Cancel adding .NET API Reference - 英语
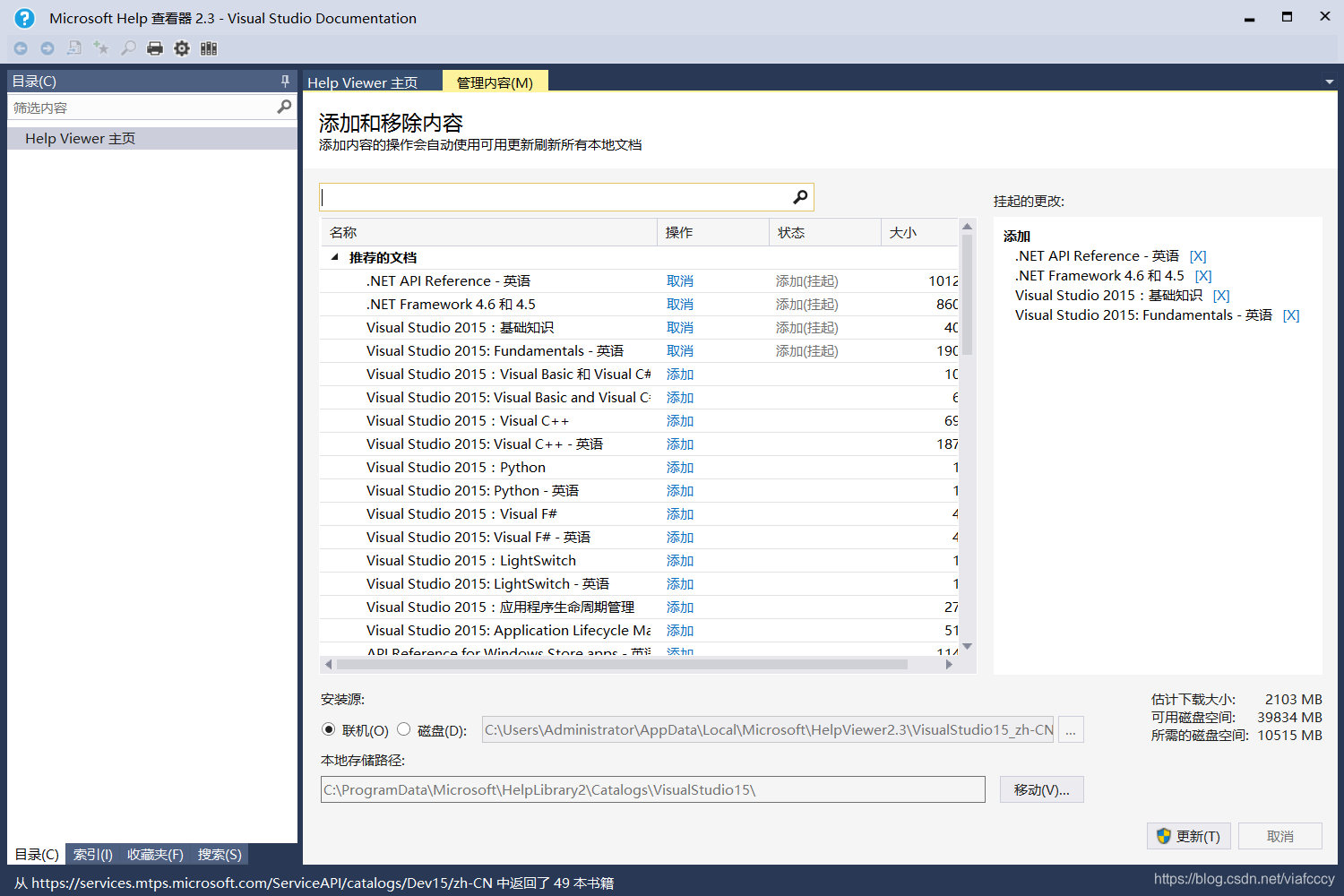 point(680,281)
